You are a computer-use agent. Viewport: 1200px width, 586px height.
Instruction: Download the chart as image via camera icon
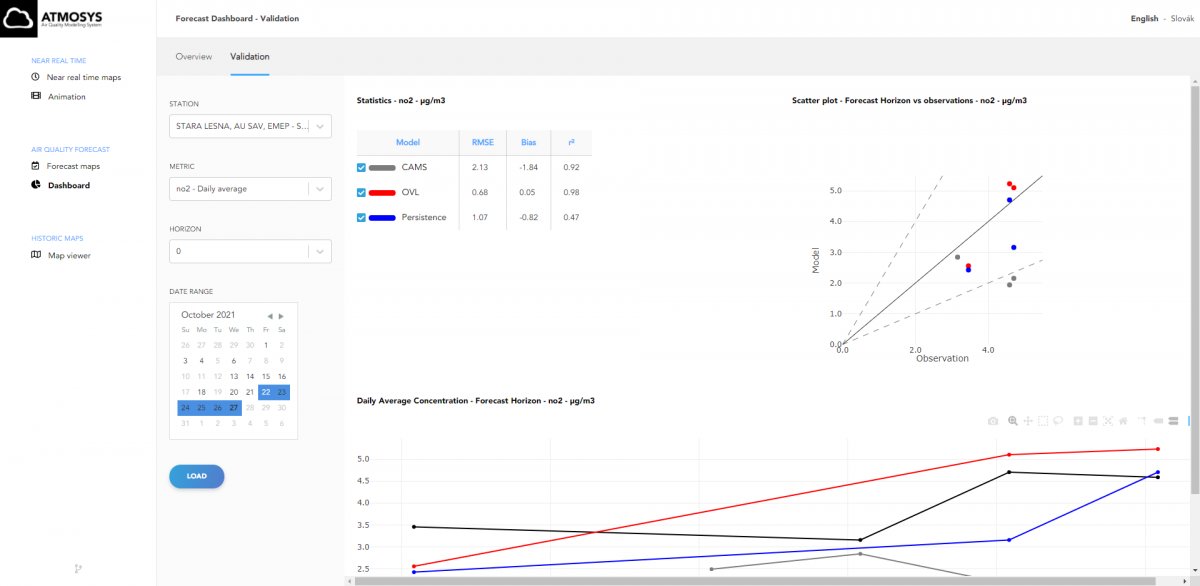(993, 421)
